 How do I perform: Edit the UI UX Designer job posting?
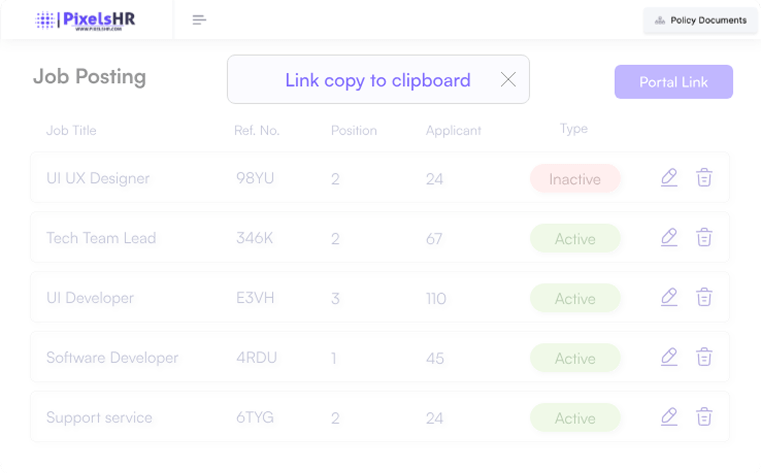coord(669,178)
